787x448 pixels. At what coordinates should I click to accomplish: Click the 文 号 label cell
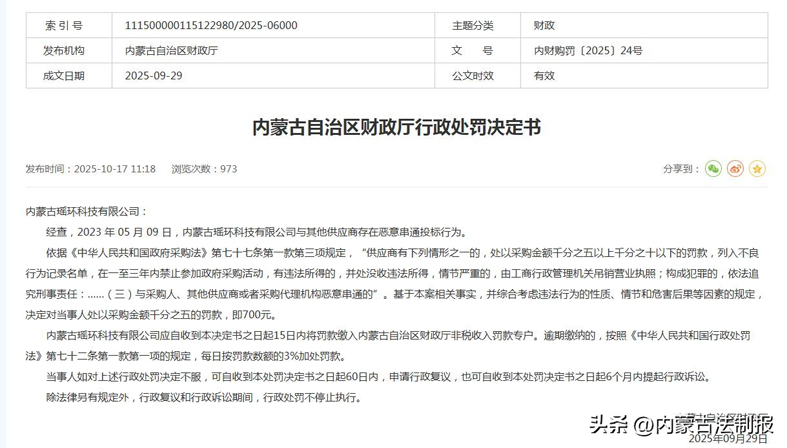point(477,51)
